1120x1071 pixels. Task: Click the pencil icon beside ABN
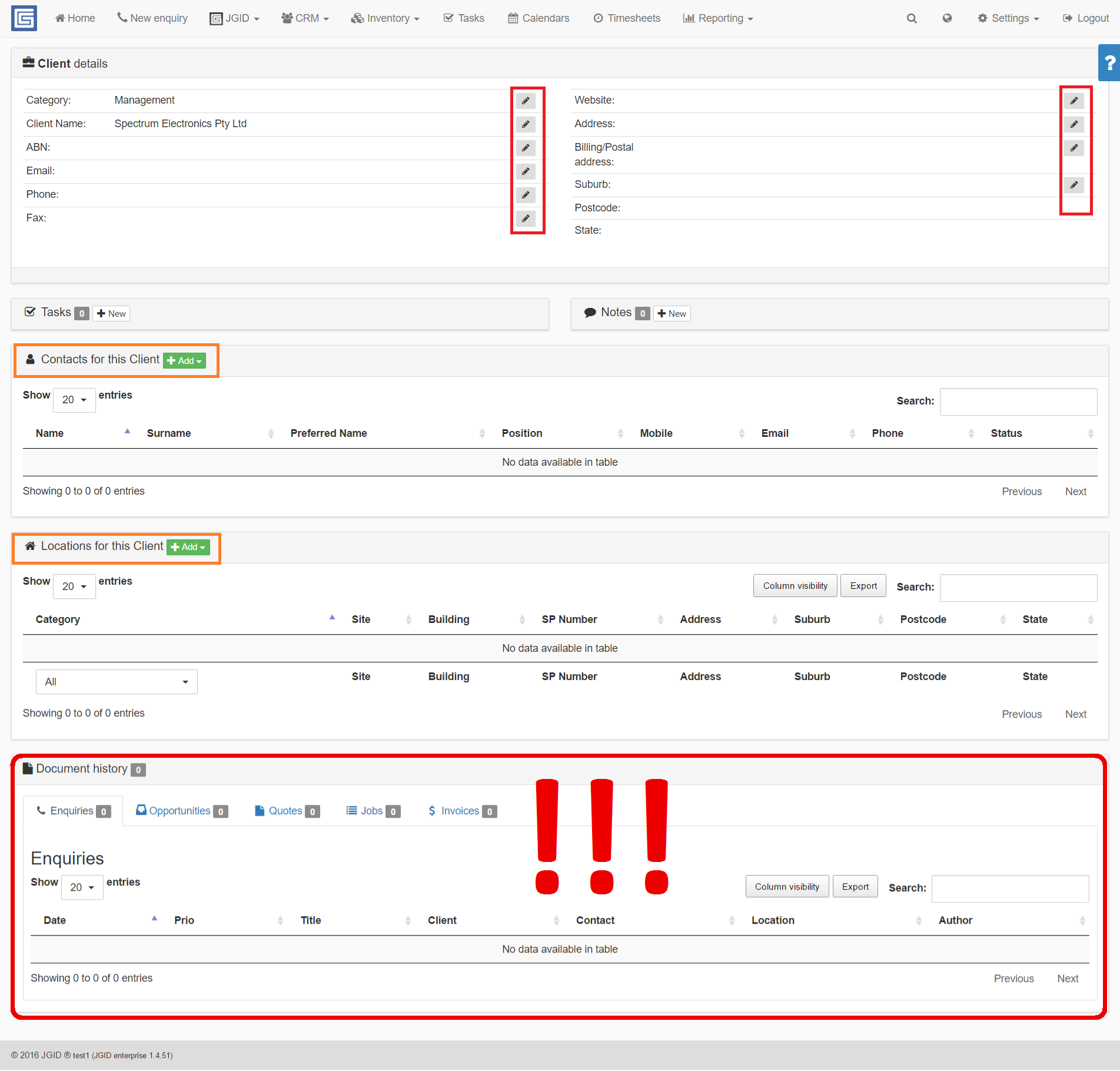pyautogui.click(x=526, y=148)
